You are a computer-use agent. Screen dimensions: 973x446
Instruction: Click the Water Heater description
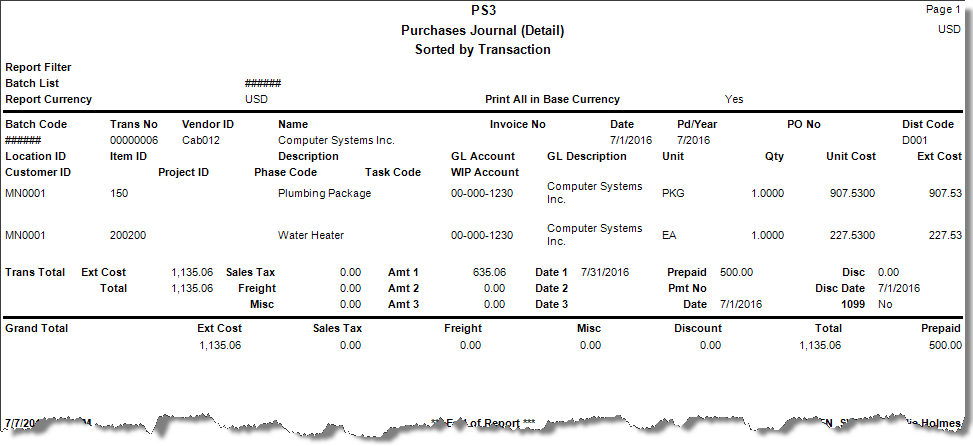click(310, 235)
